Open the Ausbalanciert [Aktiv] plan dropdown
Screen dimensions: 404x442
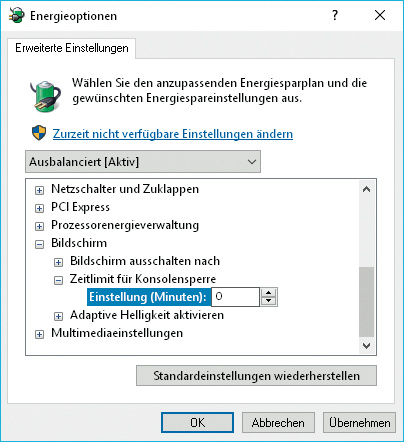(x=143, y=162)
